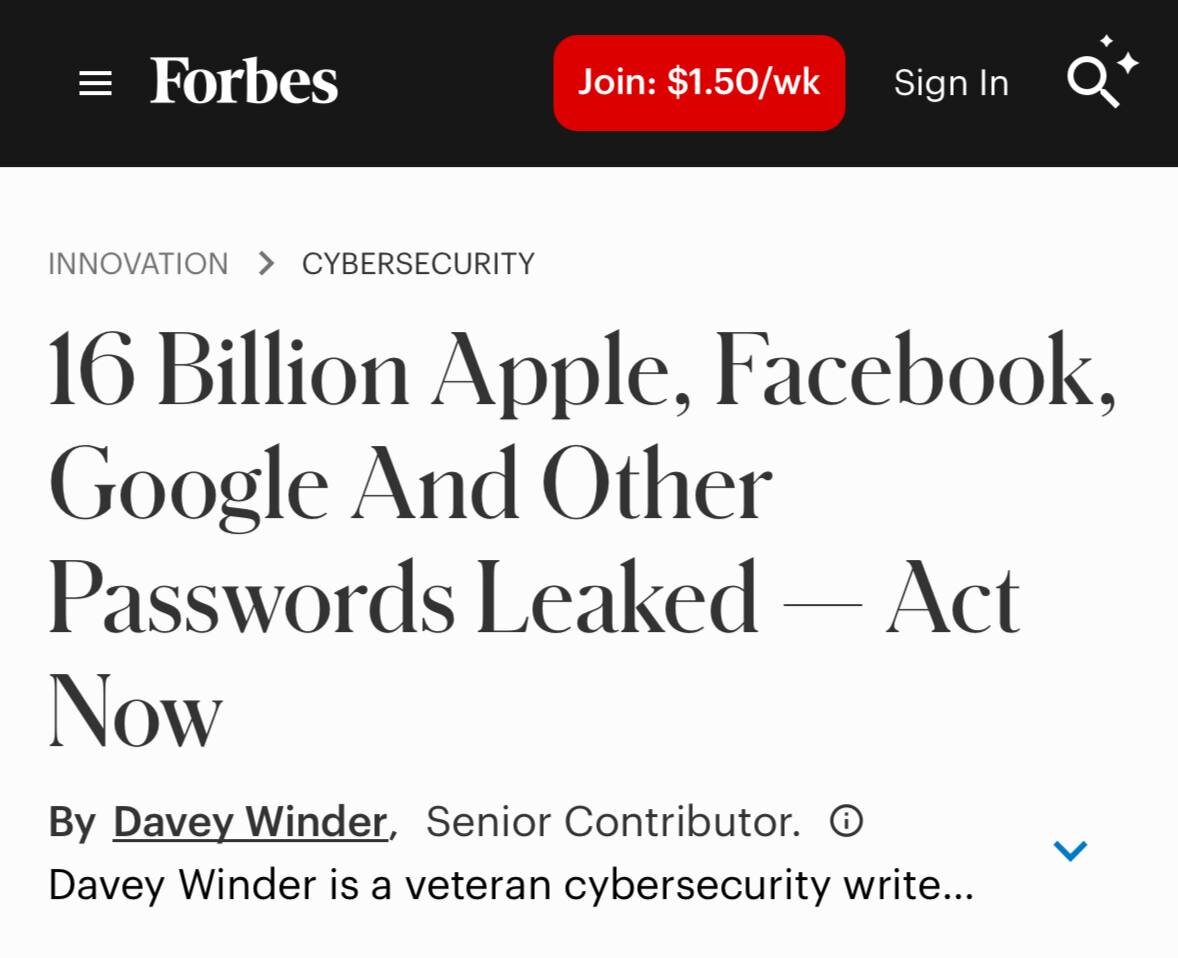
Task: Expand the author bio with blue chevron
Action: 1070,851
